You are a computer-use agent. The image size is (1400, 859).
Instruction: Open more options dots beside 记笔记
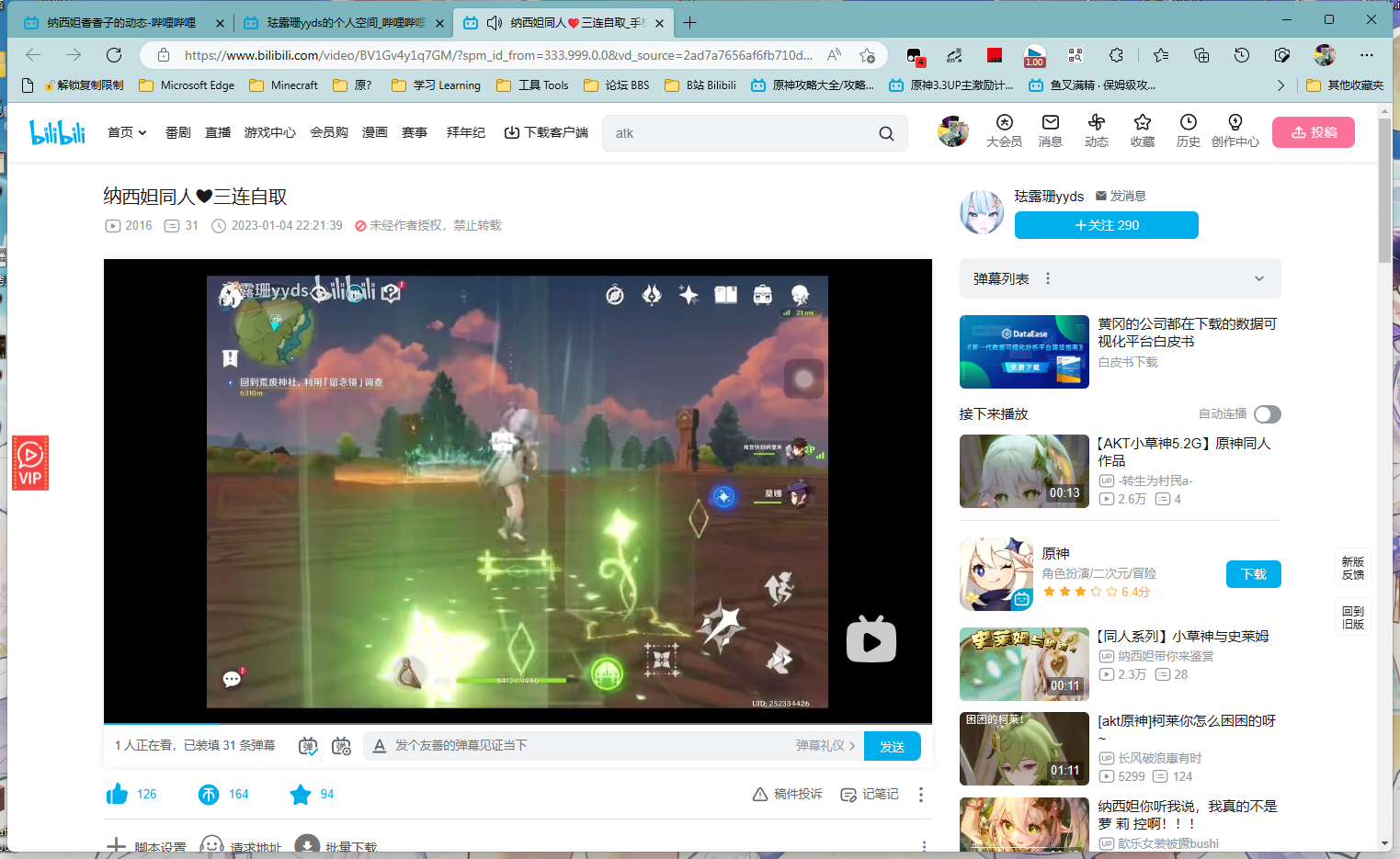(x=921, y=794)
